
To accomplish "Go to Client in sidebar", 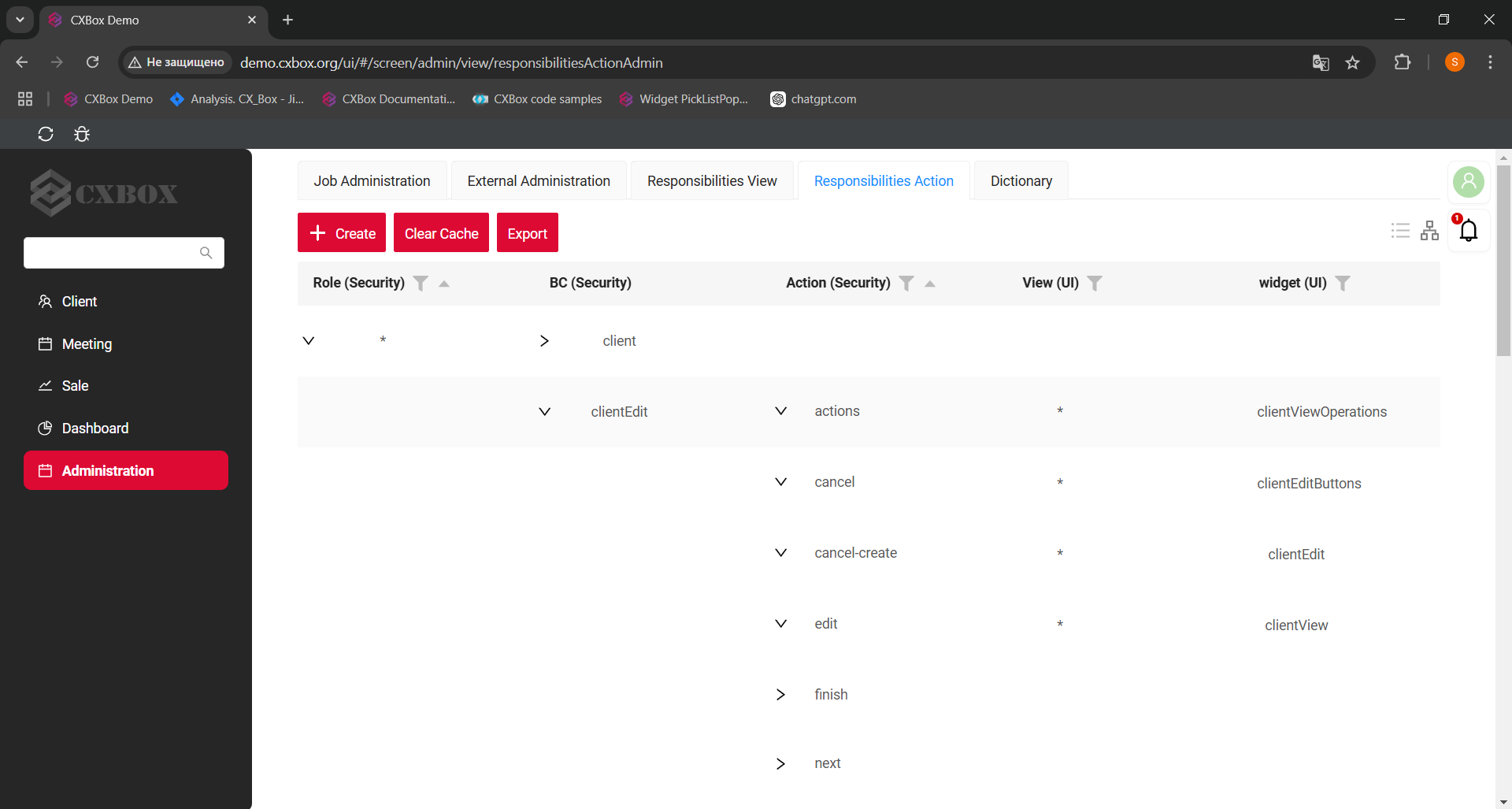I will pyautogui.click(x=126, y=302).
